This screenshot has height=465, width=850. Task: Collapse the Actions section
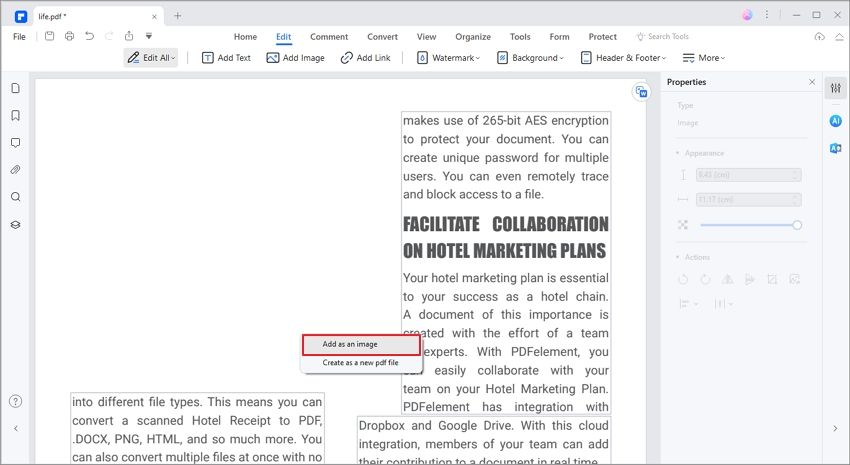pyautogui.click(x=693, y=257)
